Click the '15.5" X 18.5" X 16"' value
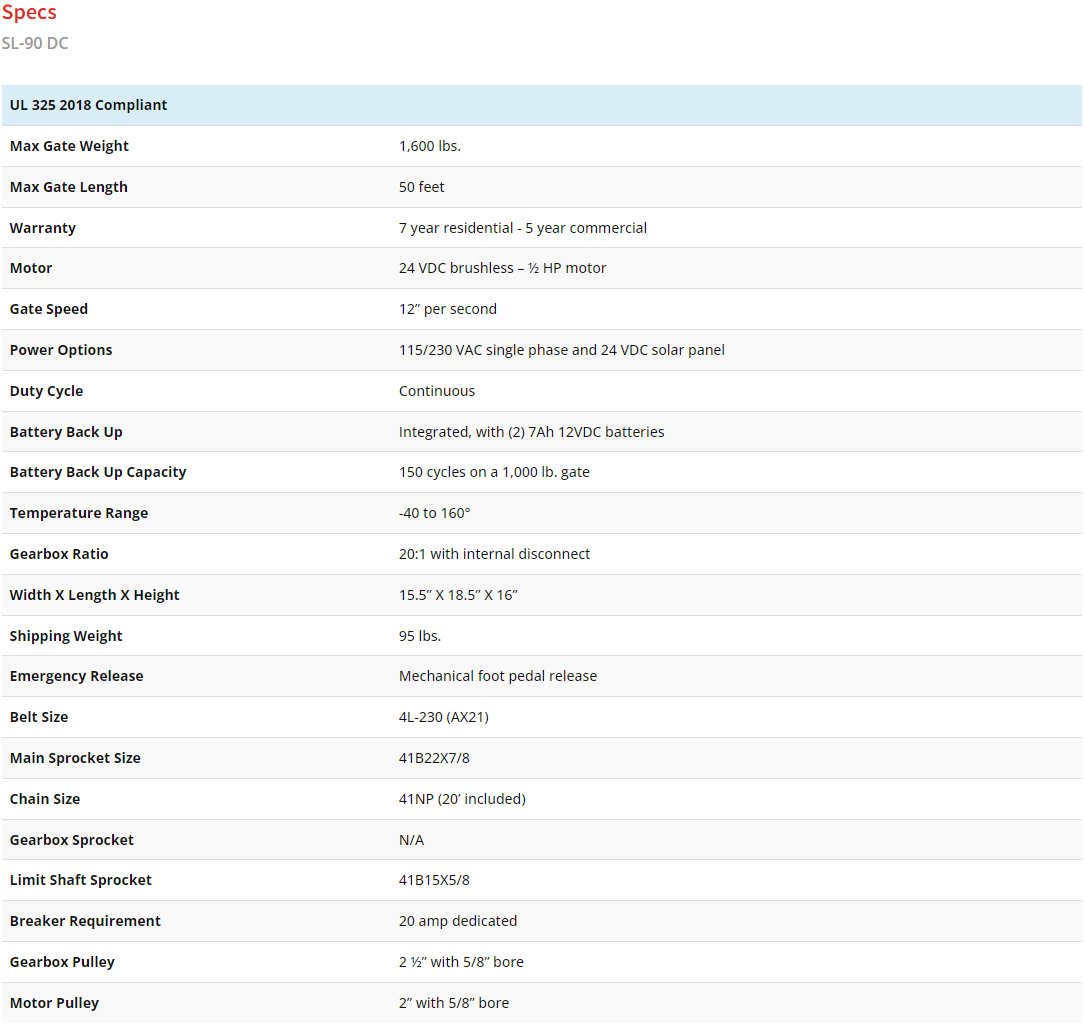Viewport: 1084px width, 1029px height. coord(458,595)
